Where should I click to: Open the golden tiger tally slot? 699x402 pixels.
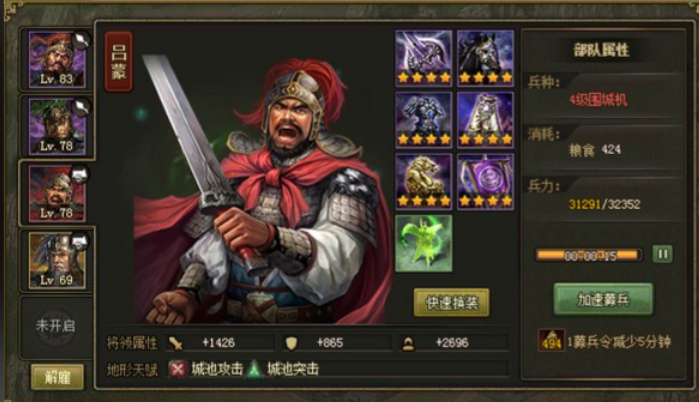(x=424, y=181)
